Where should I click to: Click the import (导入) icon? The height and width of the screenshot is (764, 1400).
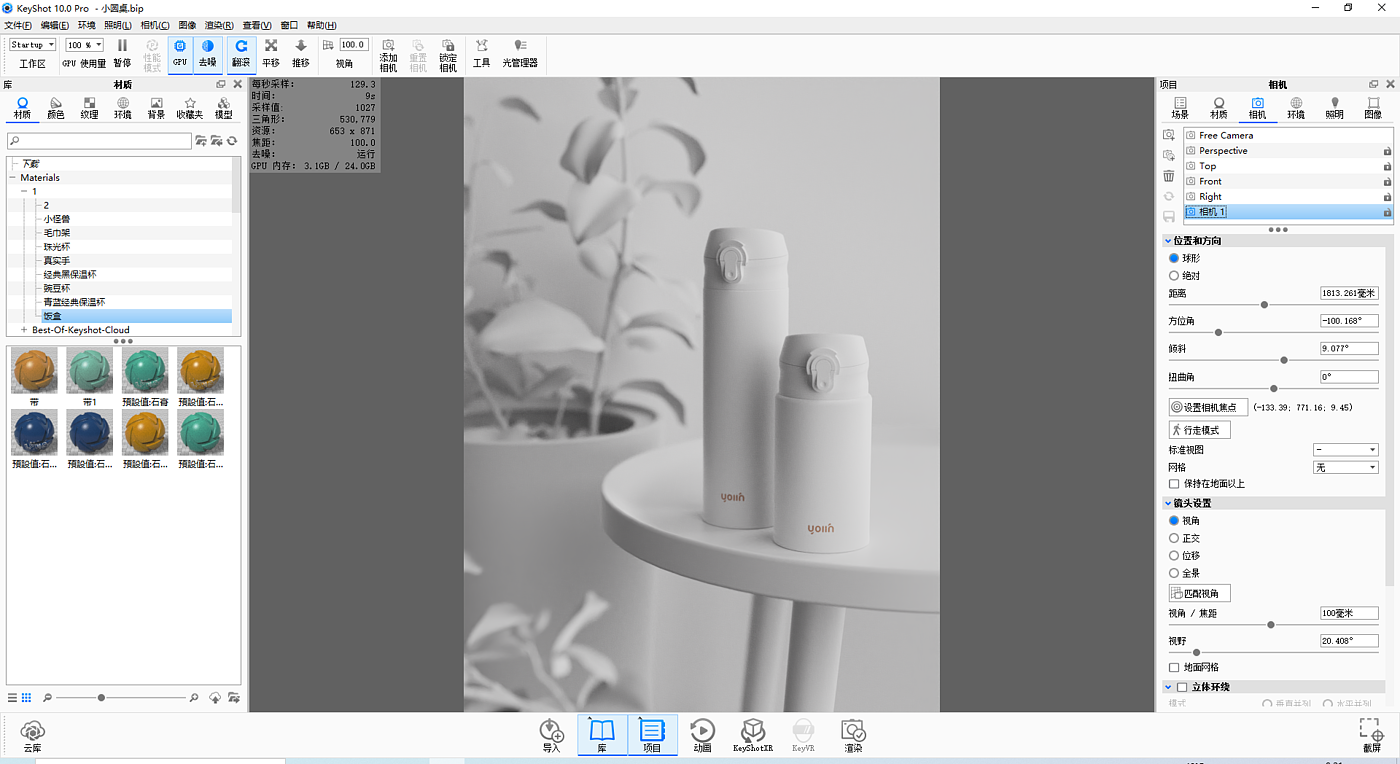click(551, 735)
